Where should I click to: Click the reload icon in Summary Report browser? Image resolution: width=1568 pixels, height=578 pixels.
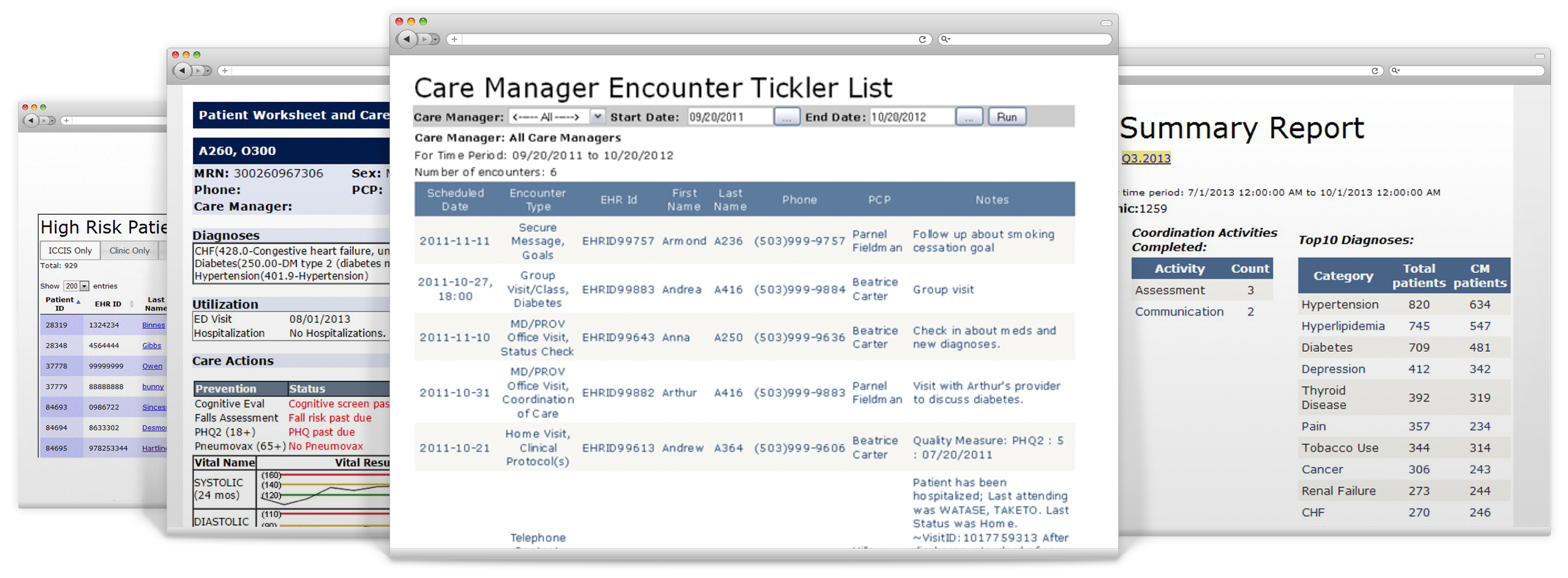(x=1375, y=70)
